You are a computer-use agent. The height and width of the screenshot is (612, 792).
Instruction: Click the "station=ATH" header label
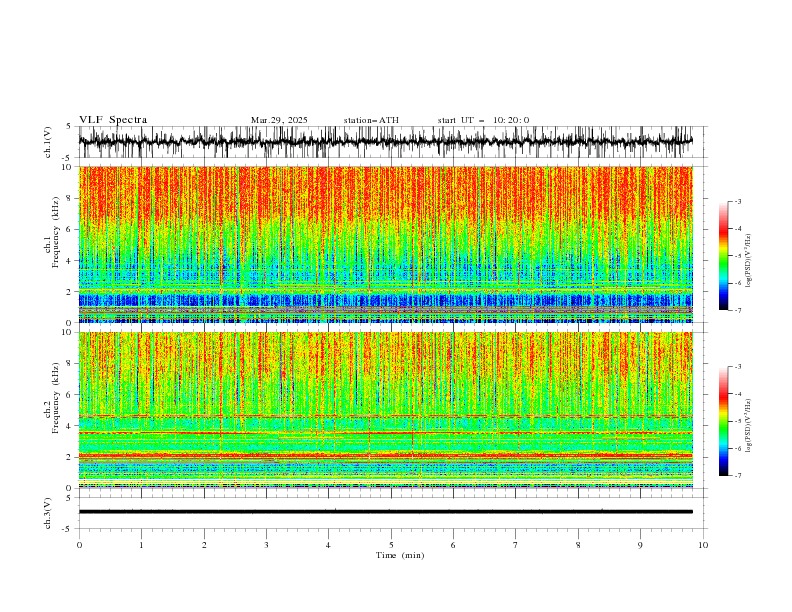coord(371,120)
